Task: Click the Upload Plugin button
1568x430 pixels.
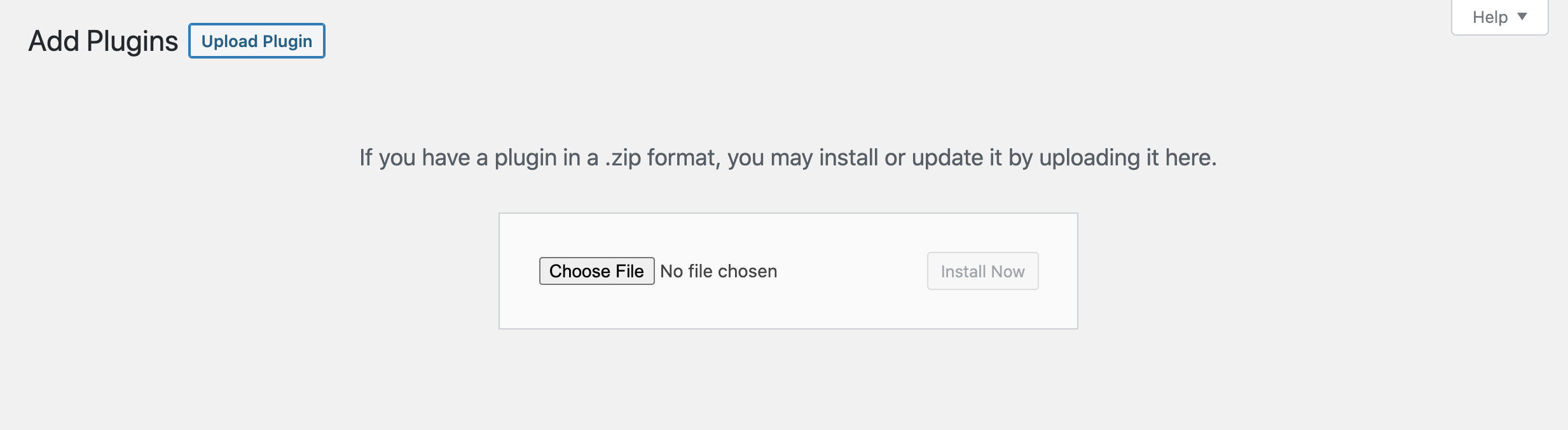Action: tap(257, 41)
